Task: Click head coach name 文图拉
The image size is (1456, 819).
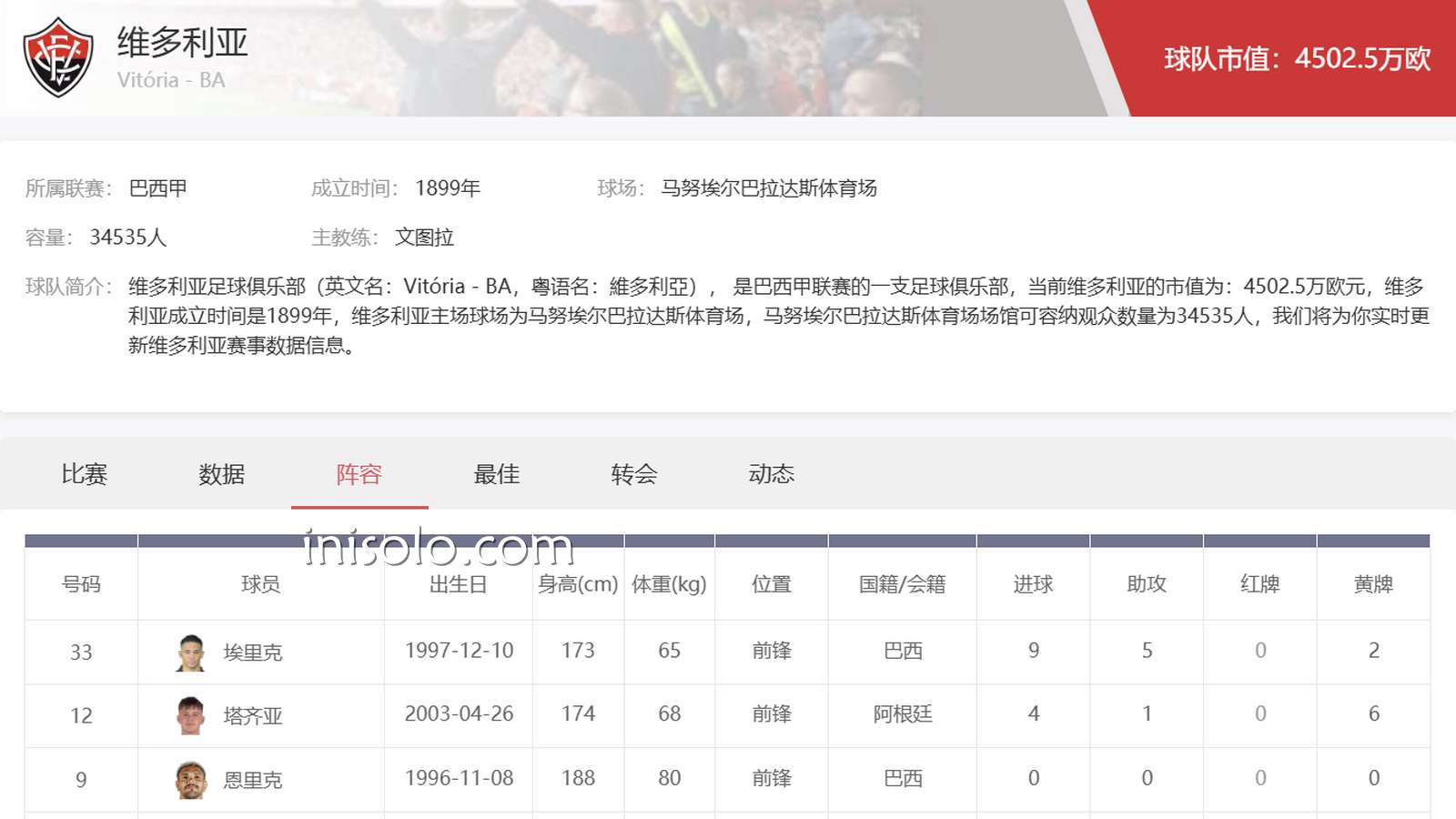Action: pos(424,238)
